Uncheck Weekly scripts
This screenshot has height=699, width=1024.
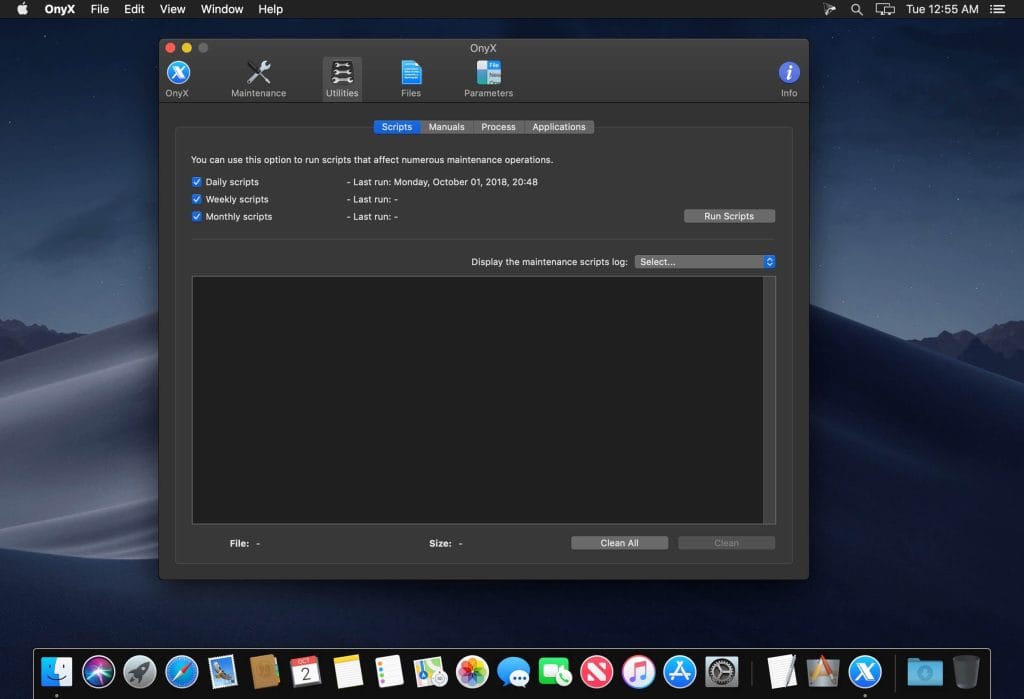click(196, 199)
